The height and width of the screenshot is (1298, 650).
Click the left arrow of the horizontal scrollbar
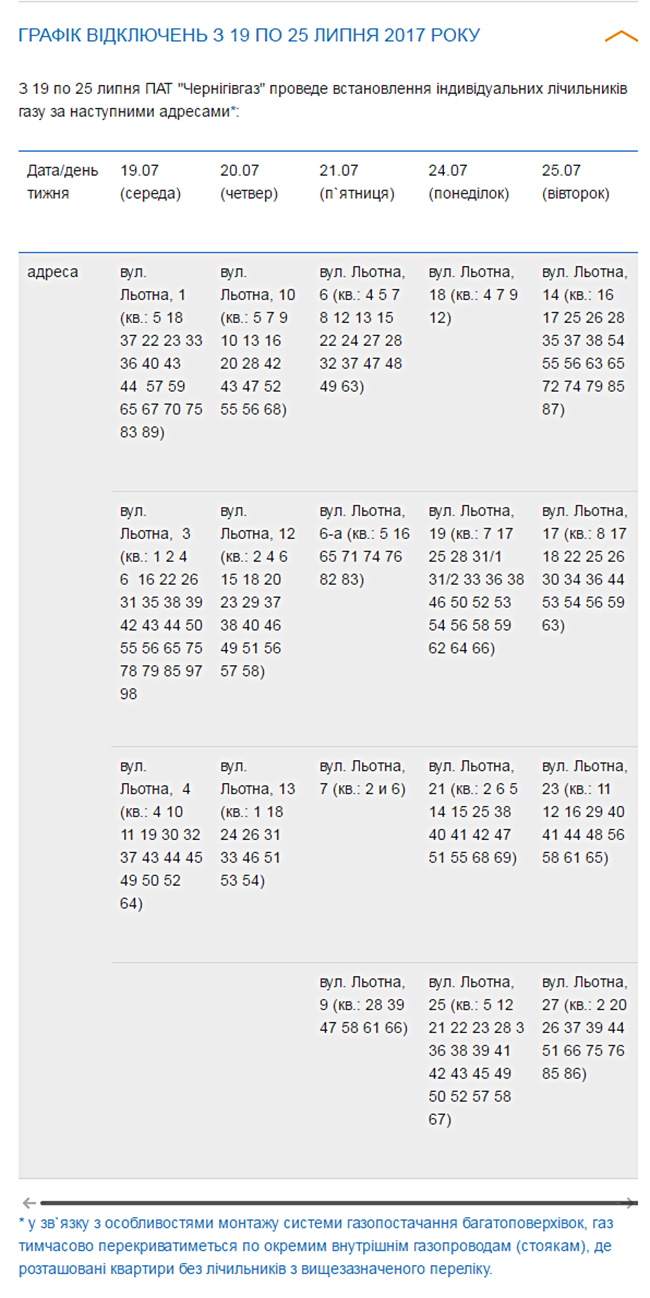click(x=29, y=1203)
